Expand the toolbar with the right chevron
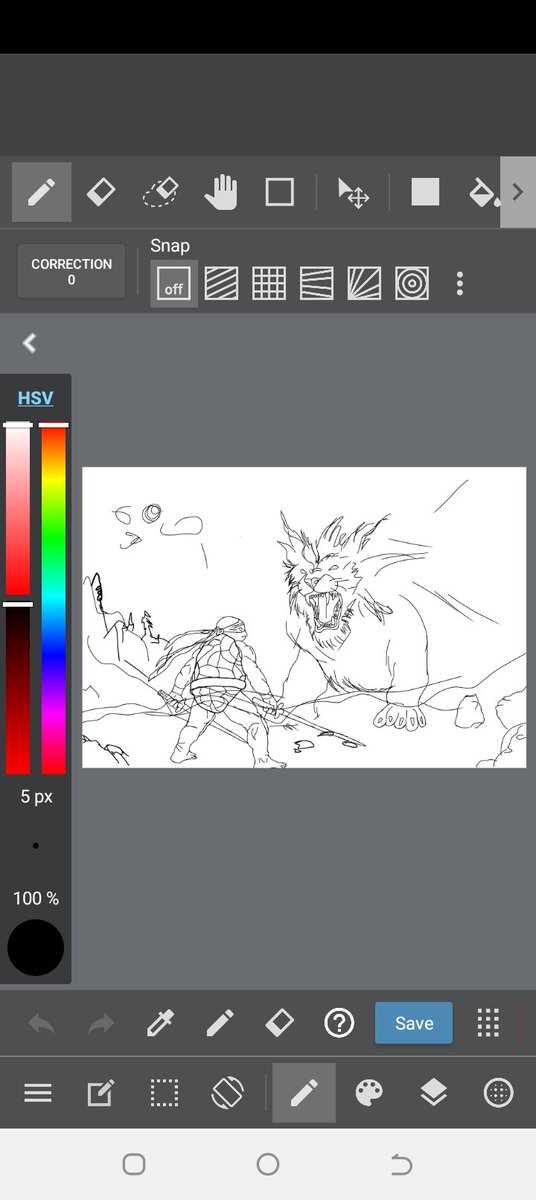Screen dimensions: 536x1200 coord(518,192)
